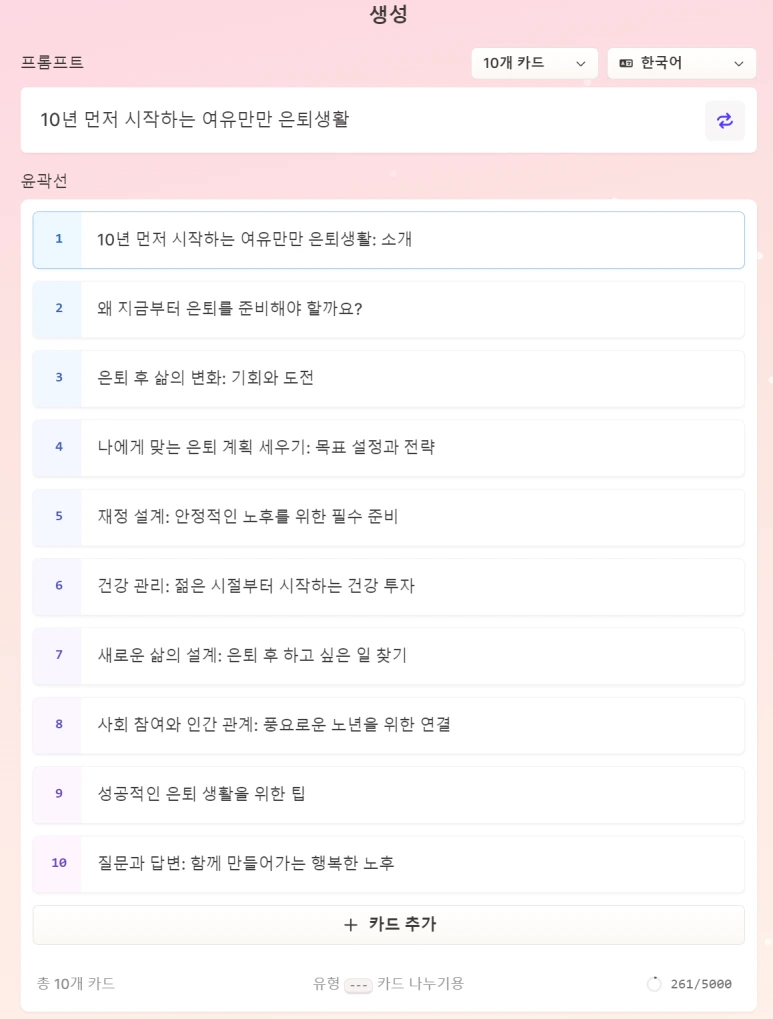Click the plus icon on 카드 추가
Image resolution: width=773 pixels, height=1019 pixels.
[x=350, y=925]
